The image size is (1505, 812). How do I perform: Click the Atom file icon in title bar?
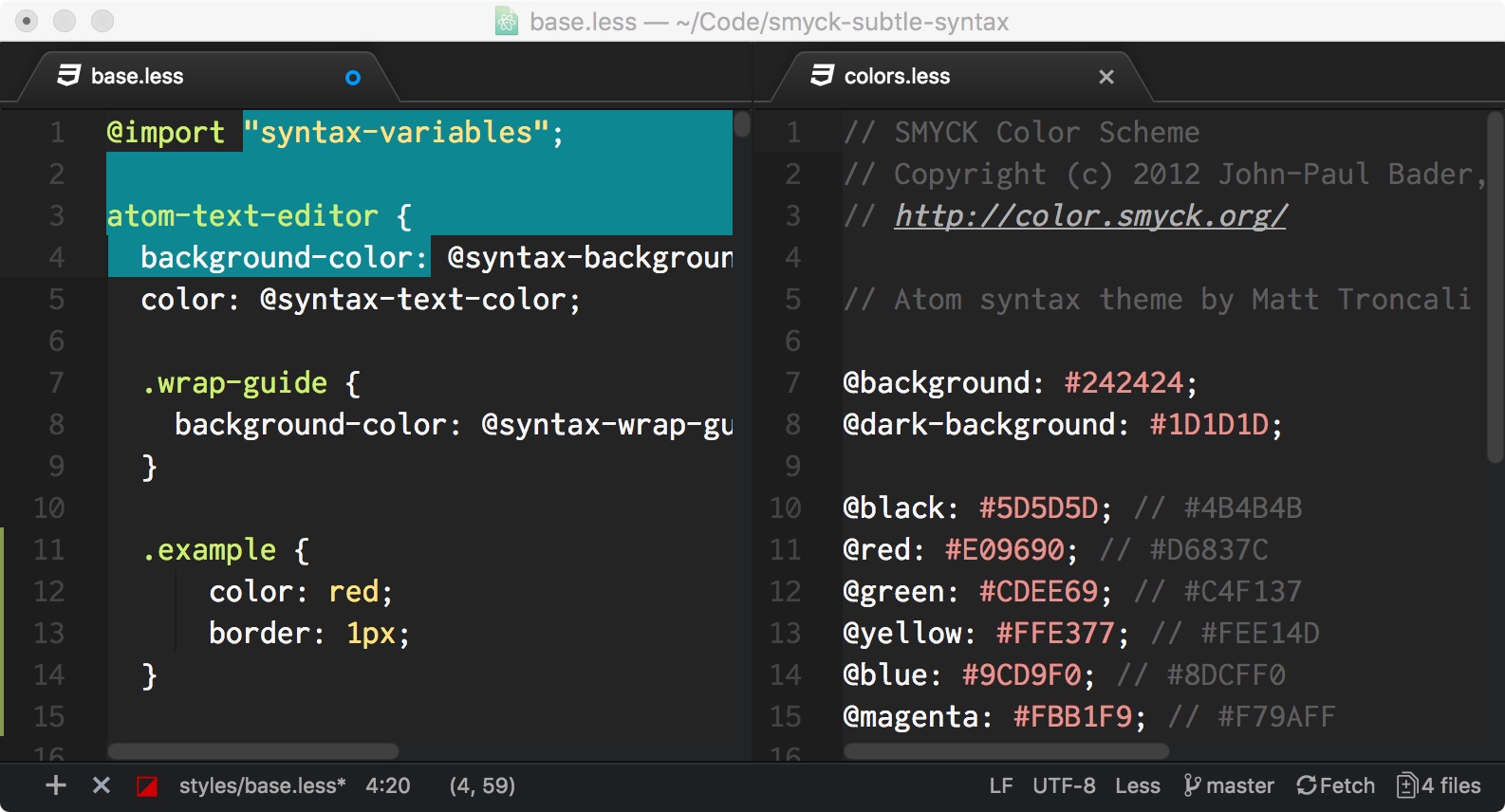pyautogui.click(x=507, y=21)
